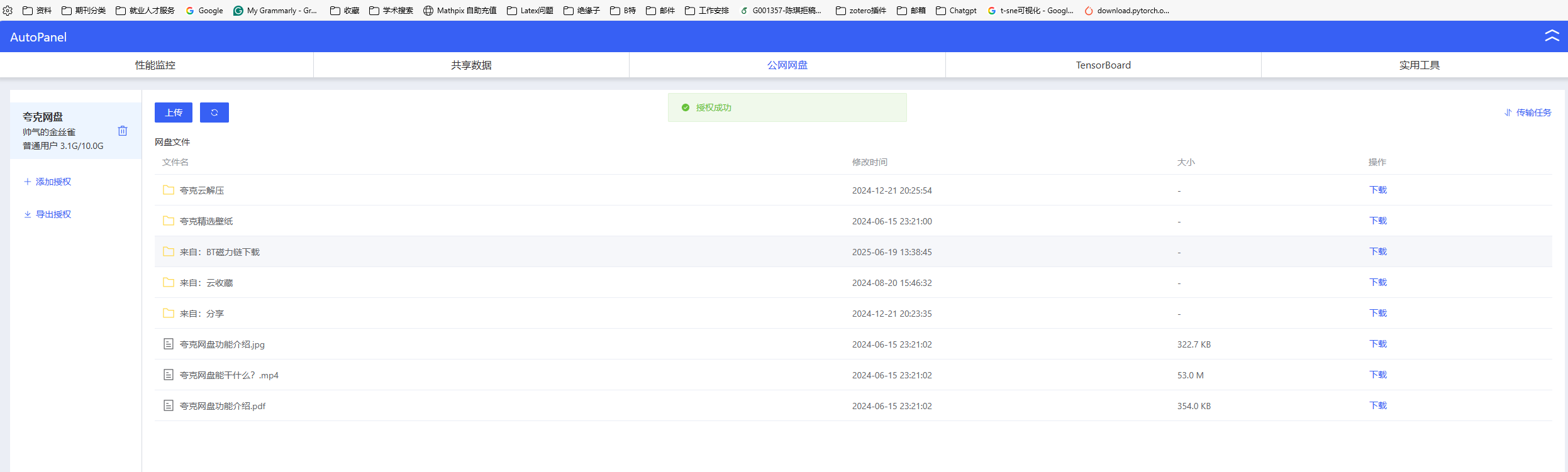This screenshot has width=1568, height=472.
Task: Switch to the 性能监控 tab
Action: (x=155, y=65)
